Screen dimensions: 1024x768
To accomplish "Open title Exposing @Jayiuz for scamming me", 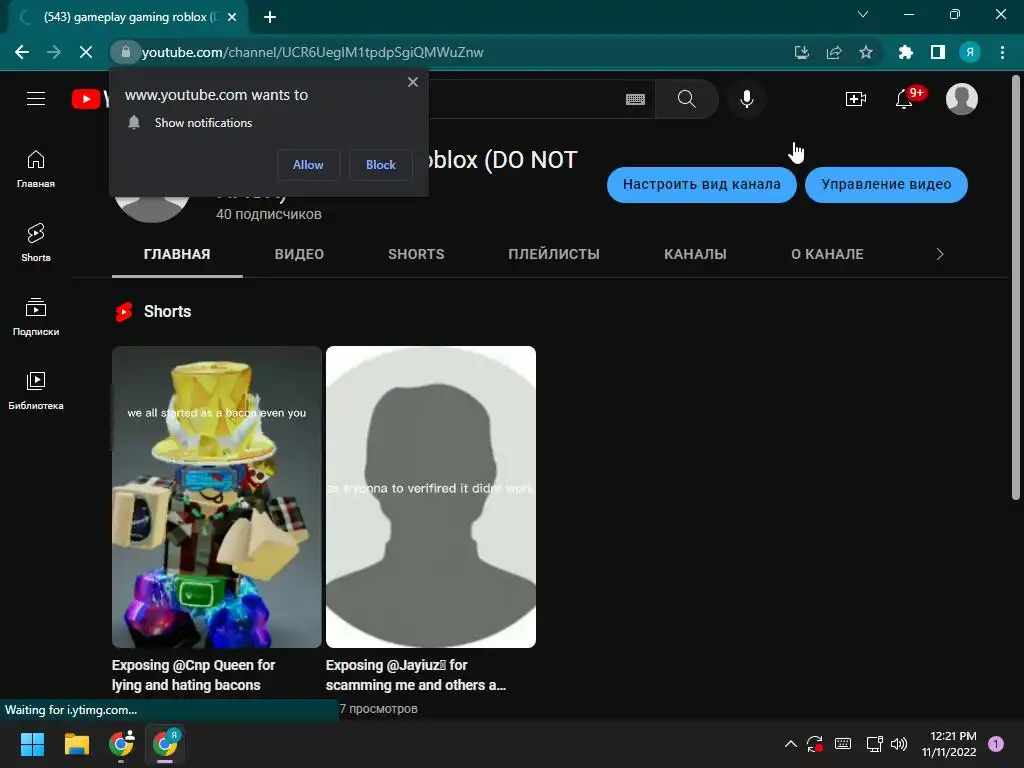I will [x=416, y=675].
